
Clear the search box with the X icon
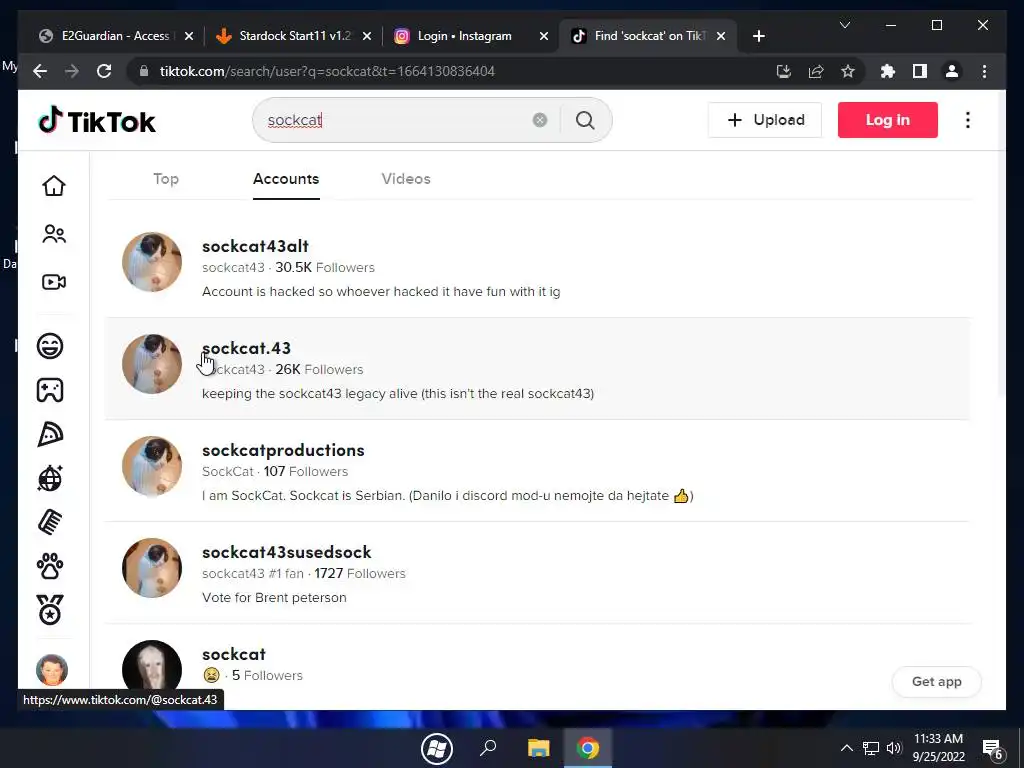pyautogui.click(x=539, y=120)
